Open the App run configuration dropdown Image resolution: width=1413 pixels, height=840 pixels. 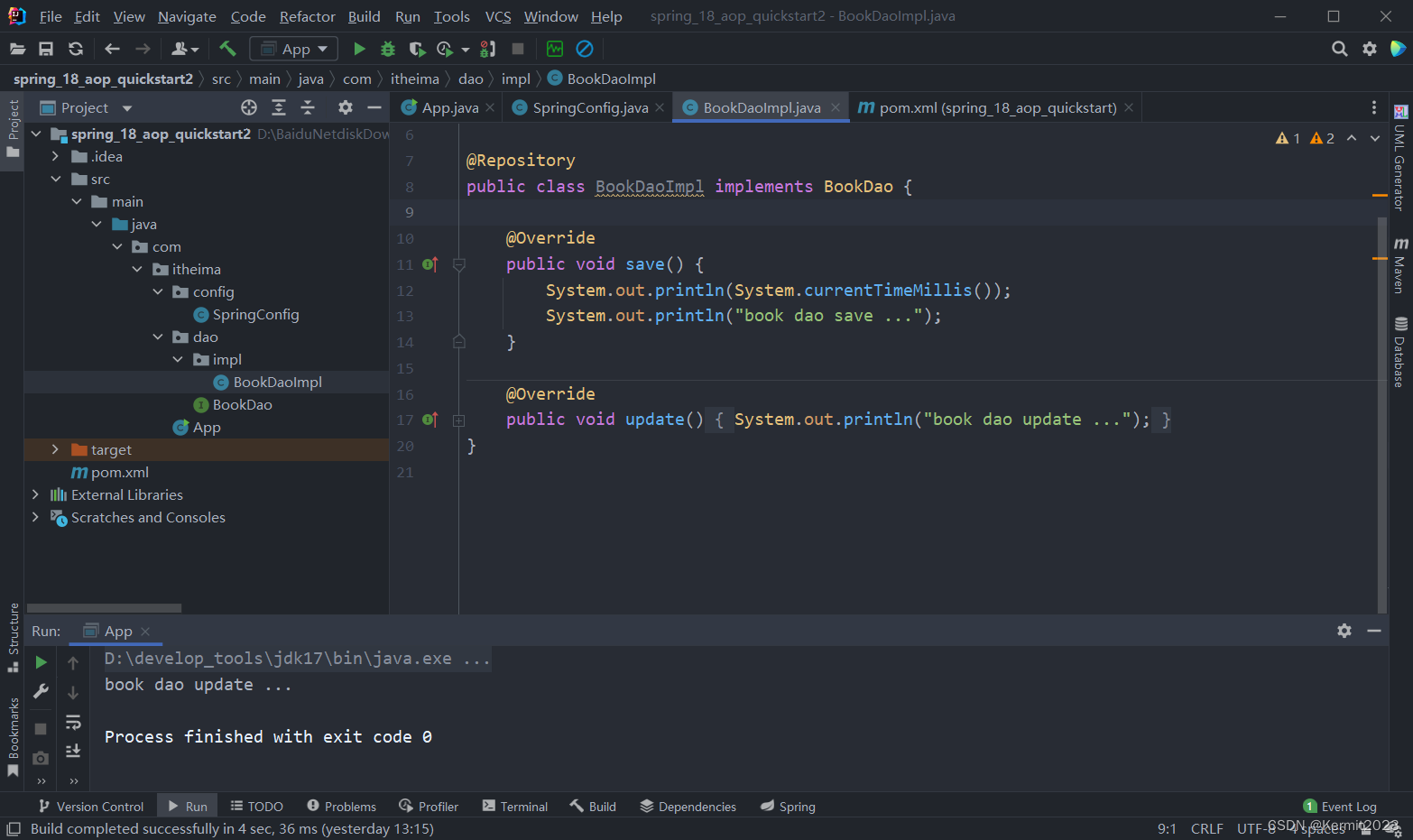294,49
